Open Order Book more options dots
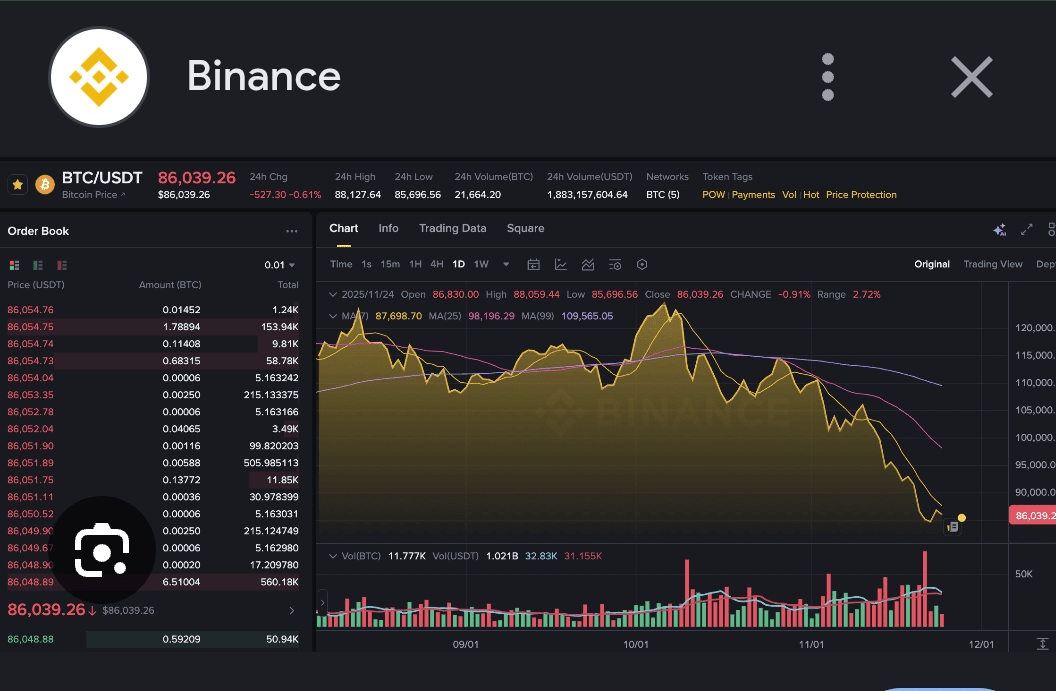This screenshot has width=1056, height=691. coord(292,231)
